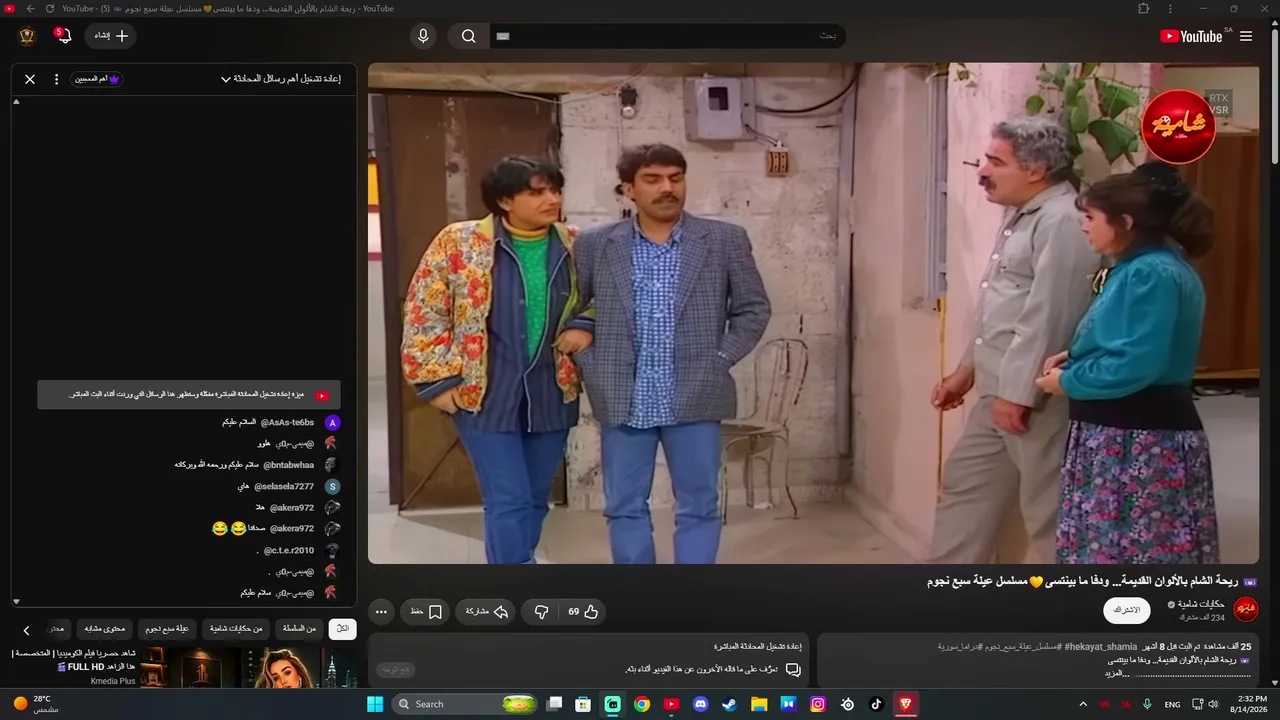
Task: Select the محتوى مشابه filter chip
Action: tap(105, 629)
